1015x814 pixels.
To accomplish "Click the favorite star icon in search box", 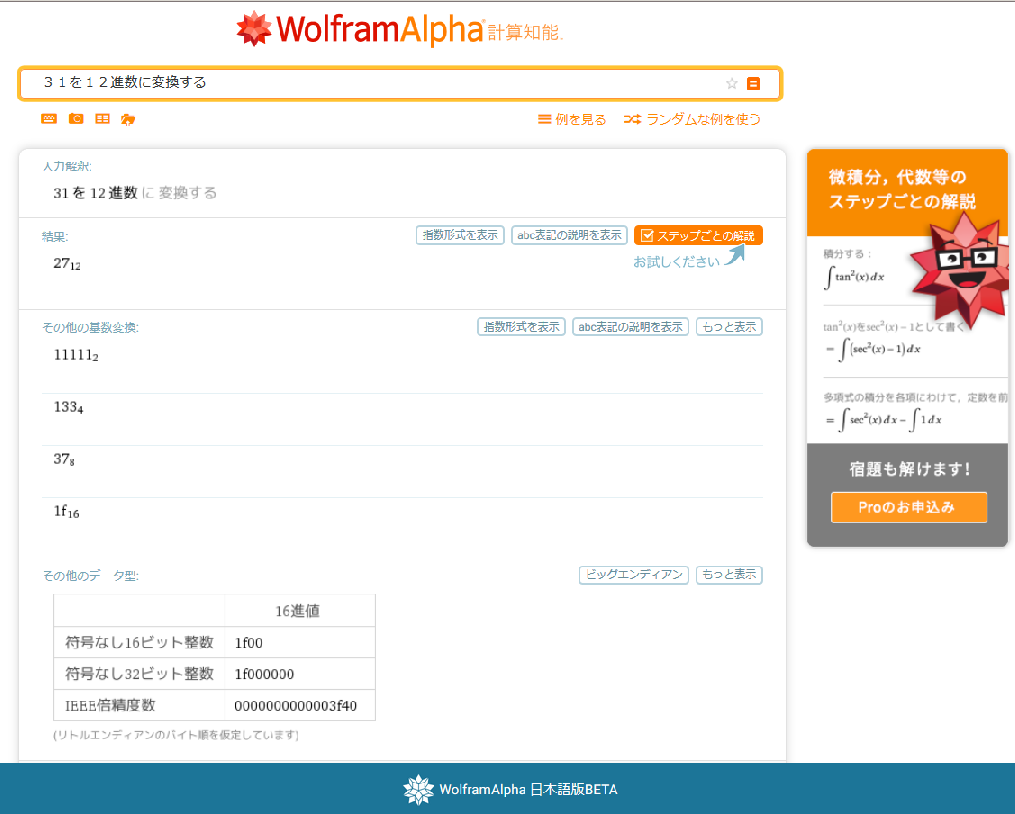I will 731,84.
